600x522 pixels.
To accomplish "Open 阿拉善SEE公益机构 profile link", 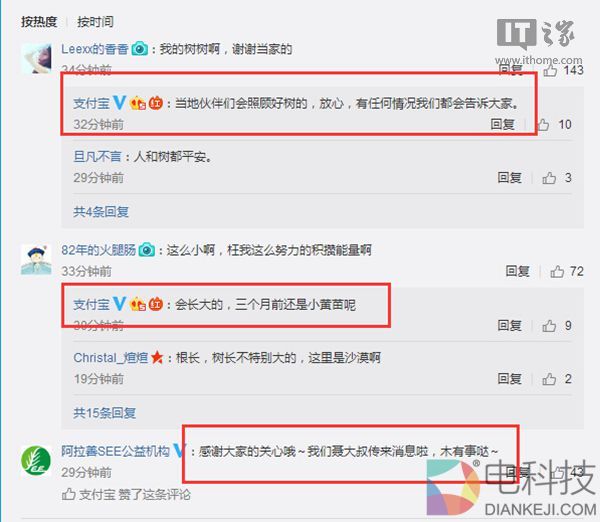I will (115, 451).
